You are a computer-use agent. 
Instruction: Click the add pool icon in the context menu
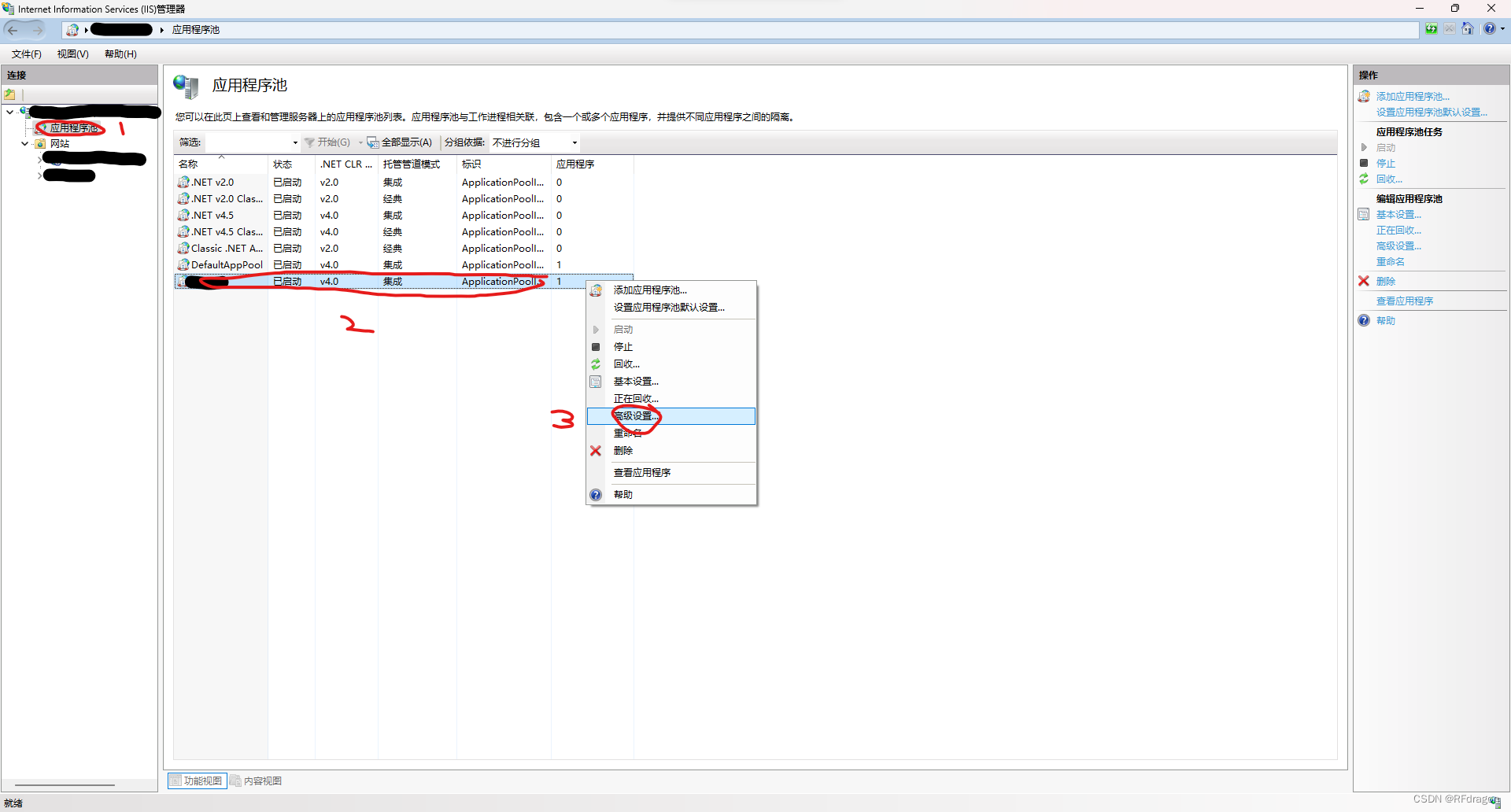[596, 290]
